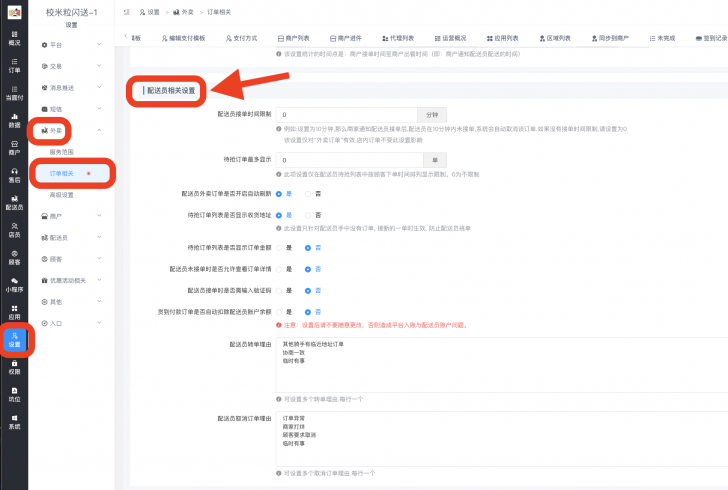Switch to the 商户列表 tab
Viewport: 728px width, 490px height.
(x=293, y=38)
